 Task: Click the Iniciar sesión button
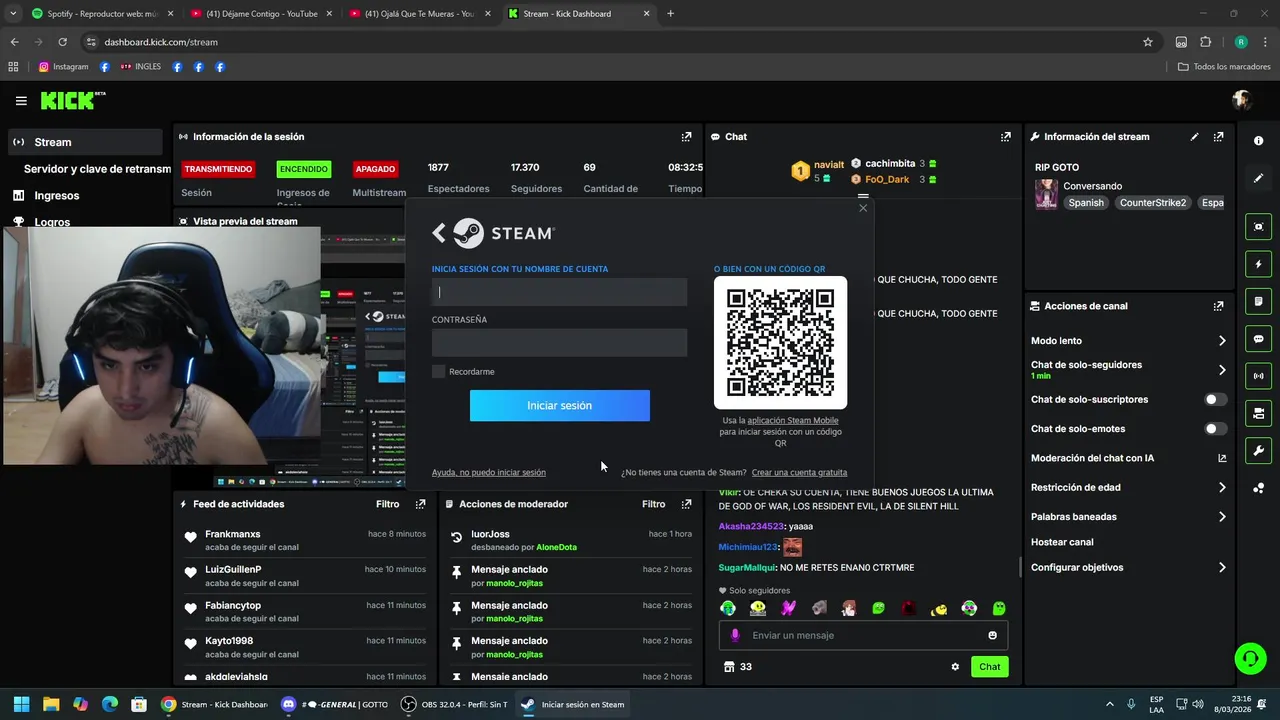pos(559,405)
